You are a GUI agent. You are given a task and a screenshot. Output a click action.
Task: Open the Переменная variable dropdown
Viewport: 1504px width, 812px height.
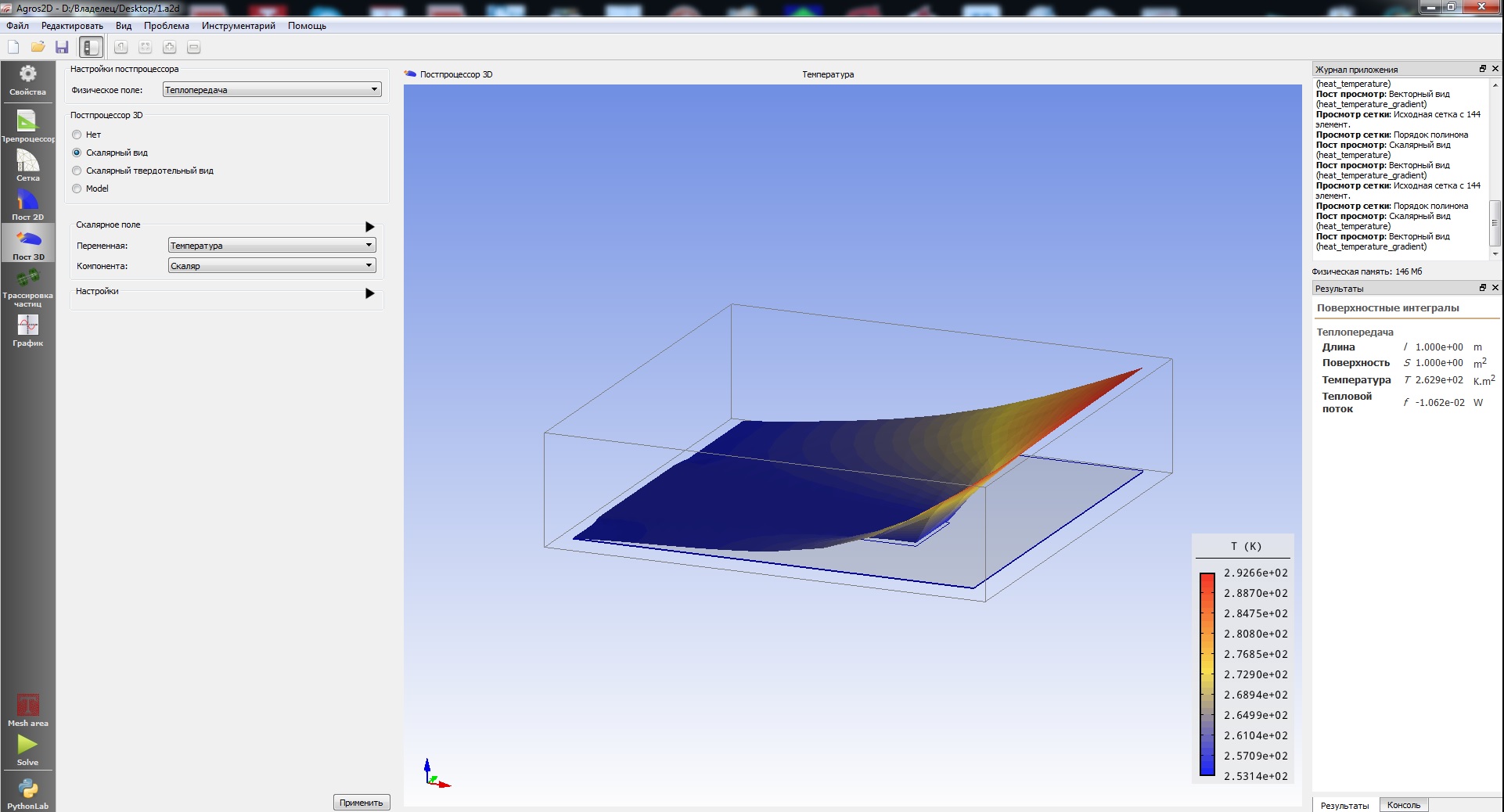pos(272,246)
